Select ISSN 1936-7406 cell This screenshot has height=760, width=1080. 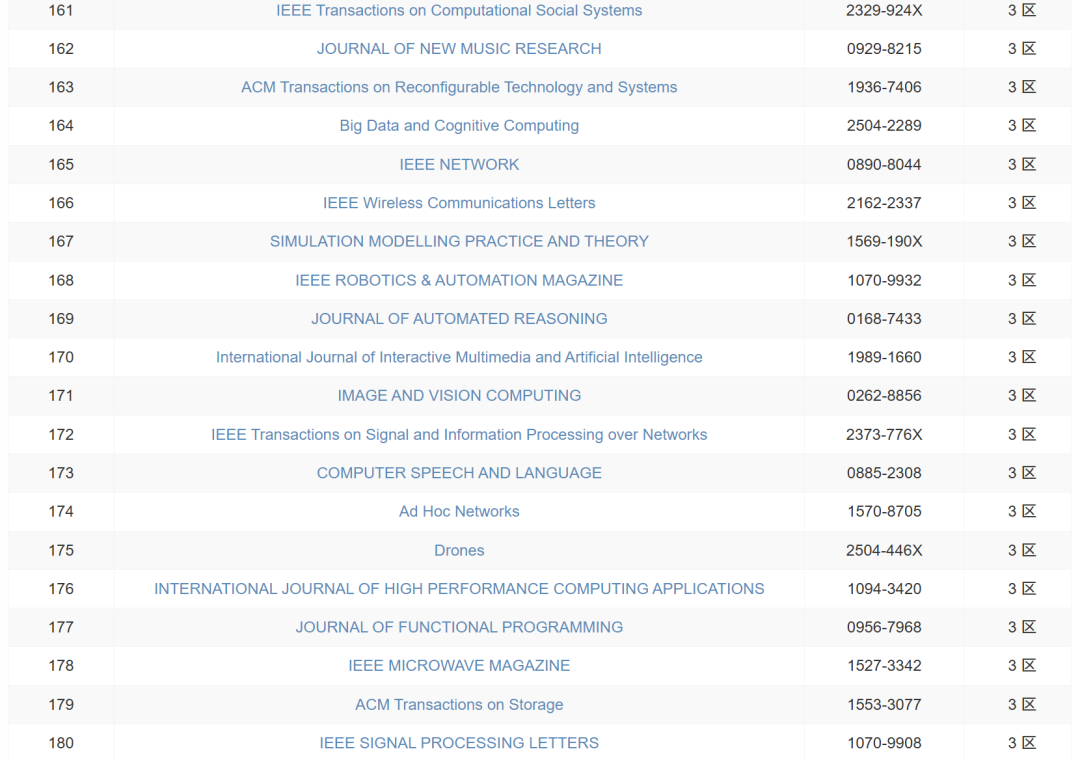(x=884, y=88)
